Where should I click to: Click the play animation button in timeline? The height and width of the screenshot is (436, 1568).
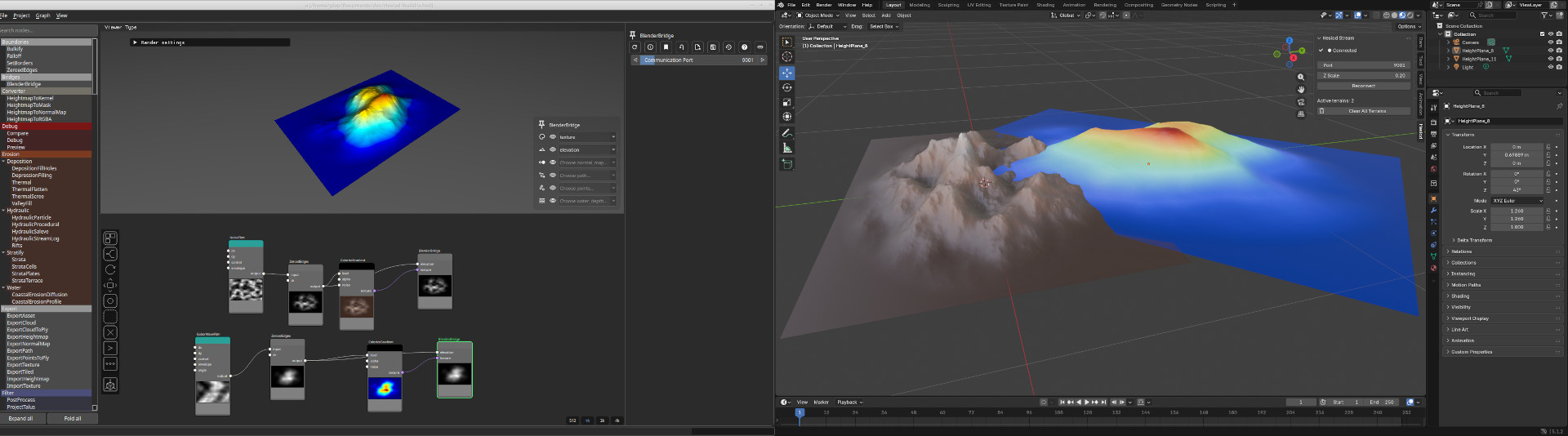(1086, 403)
